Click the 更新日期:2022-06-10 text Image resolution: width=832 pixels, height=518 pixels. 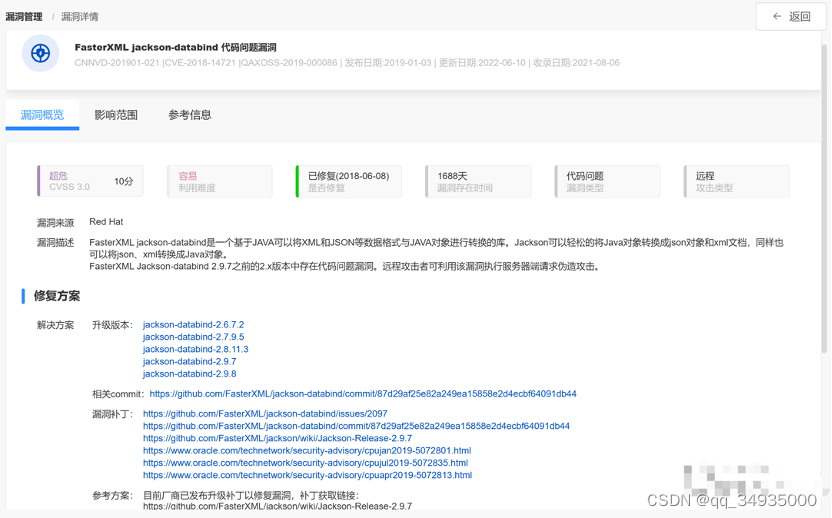click(482, 63)
